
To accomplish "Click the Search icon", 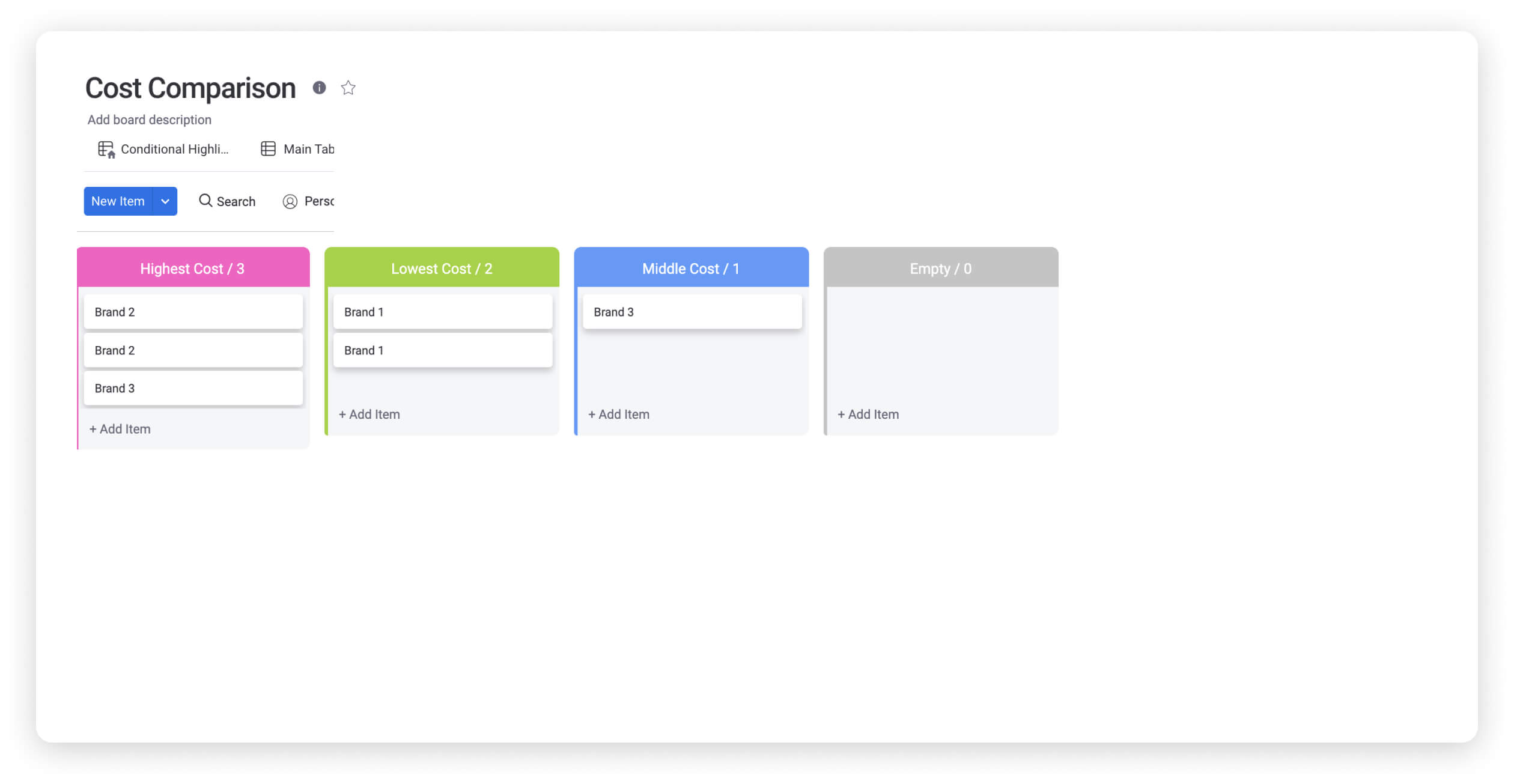I will click(x=205, y=201).
